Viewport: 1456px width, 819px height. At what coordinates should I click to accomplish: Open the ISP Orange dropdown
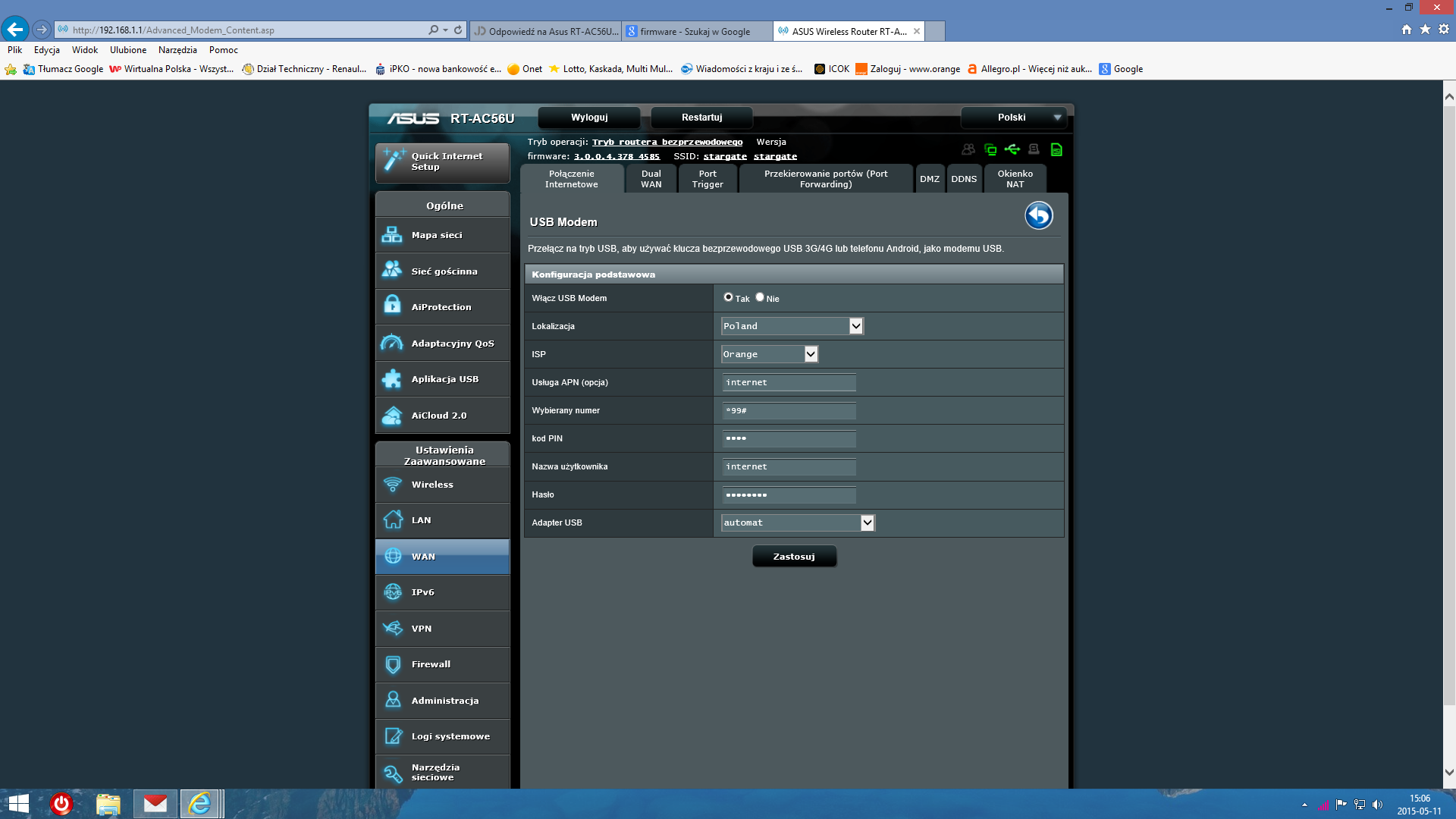click(x=810, y=354)
